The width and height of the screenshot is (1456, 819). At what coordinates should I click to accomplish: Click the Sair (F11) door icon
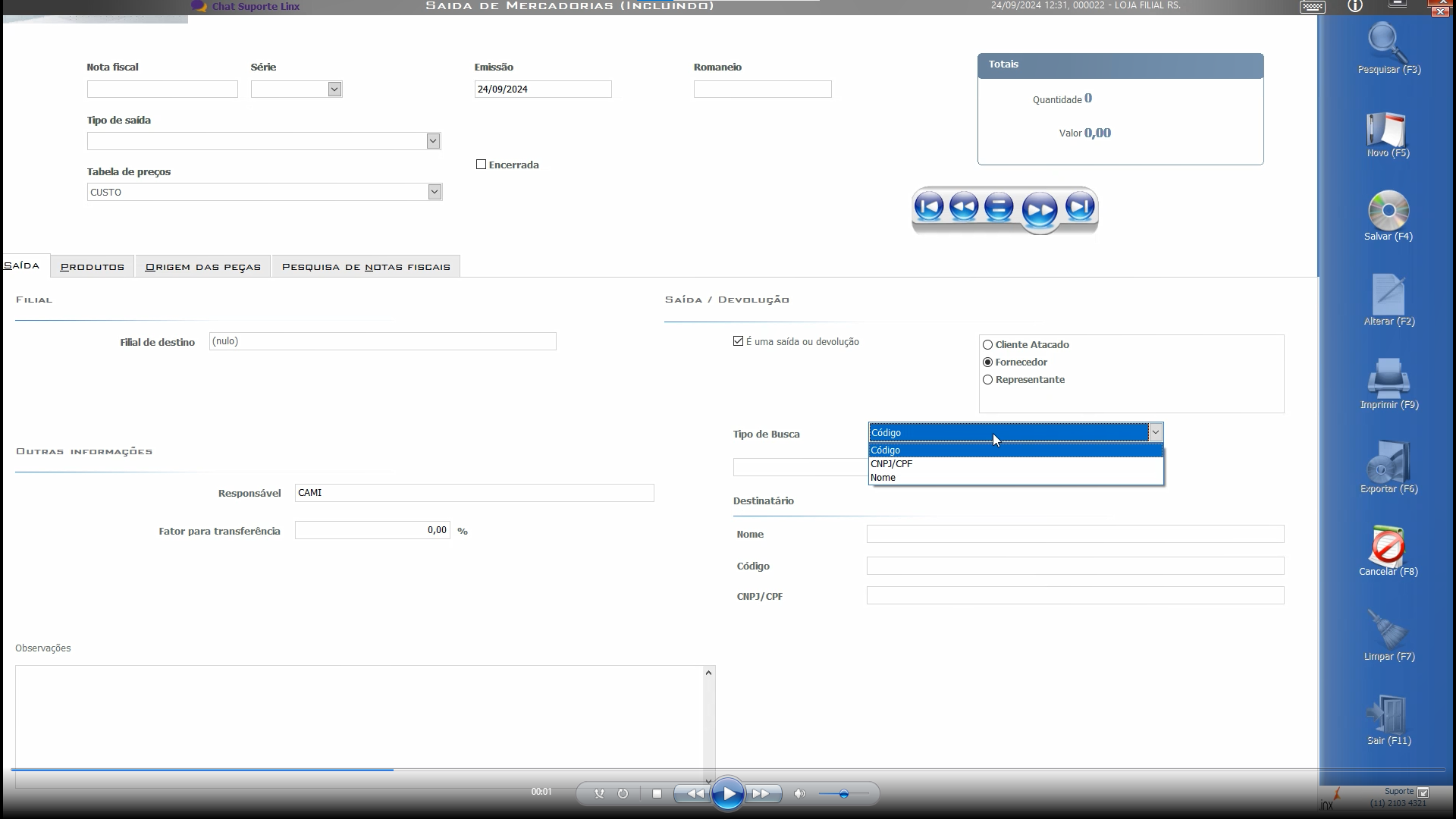[x=1388, y=715]
